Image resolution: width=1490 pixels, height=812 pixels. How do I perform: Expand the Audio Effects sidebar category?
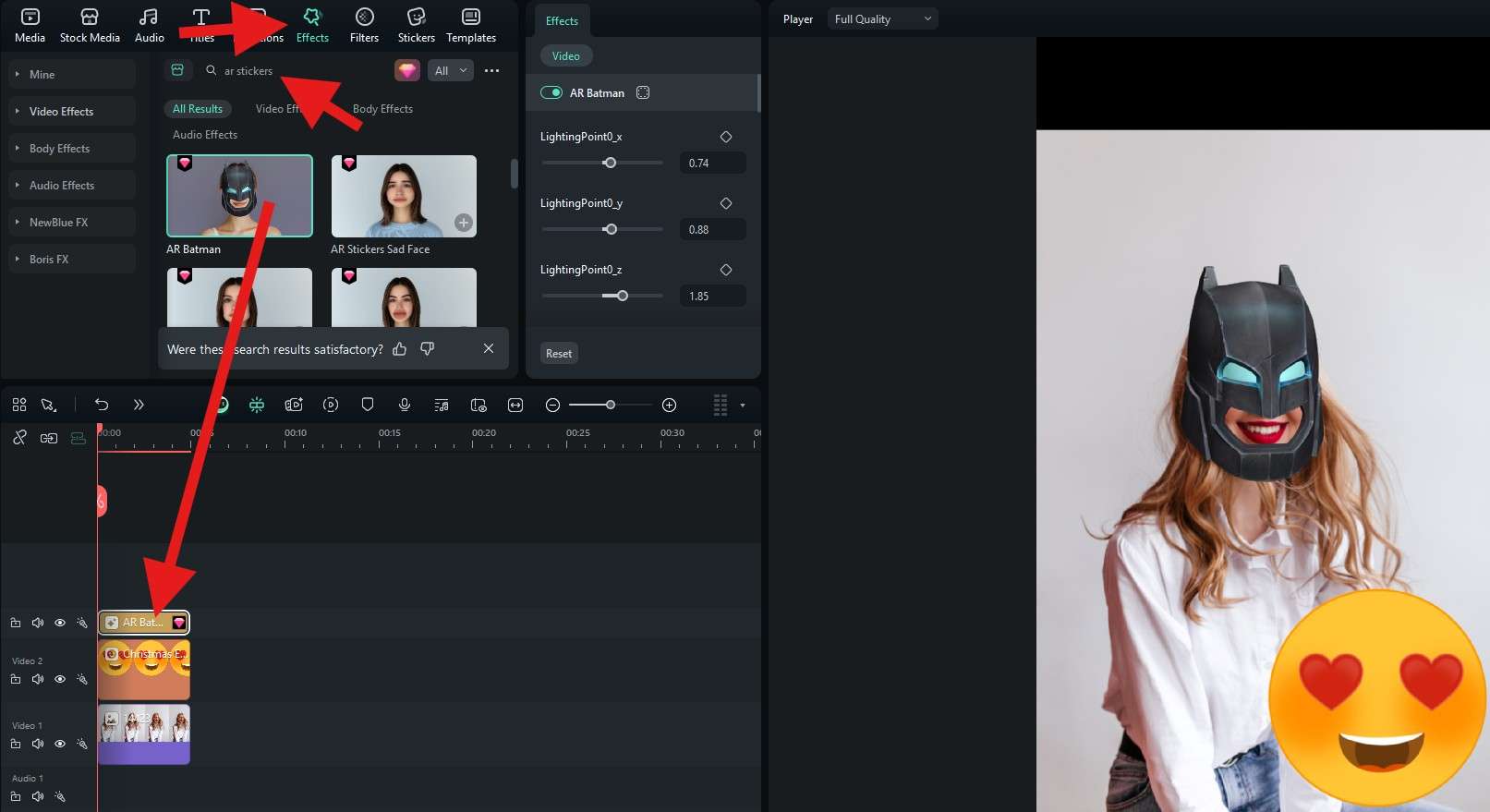pos(71,185)
